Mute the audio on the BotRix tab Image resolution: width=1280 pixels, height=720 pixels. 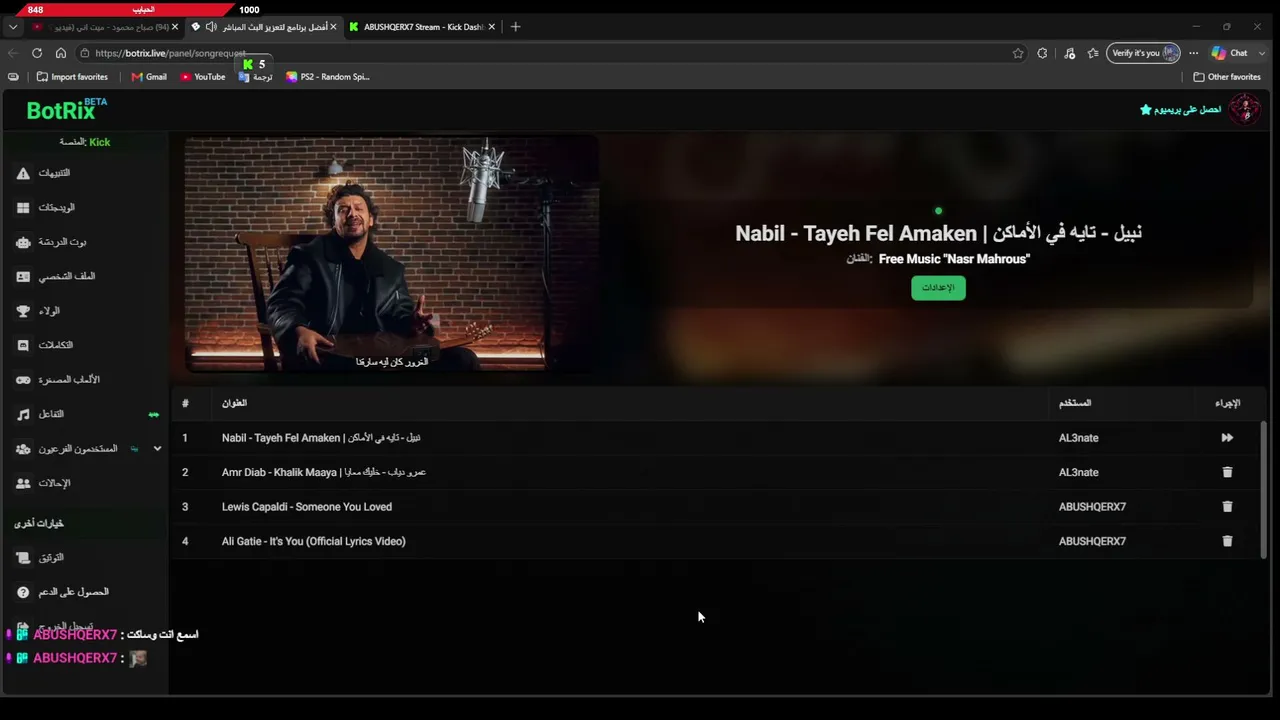211,27
